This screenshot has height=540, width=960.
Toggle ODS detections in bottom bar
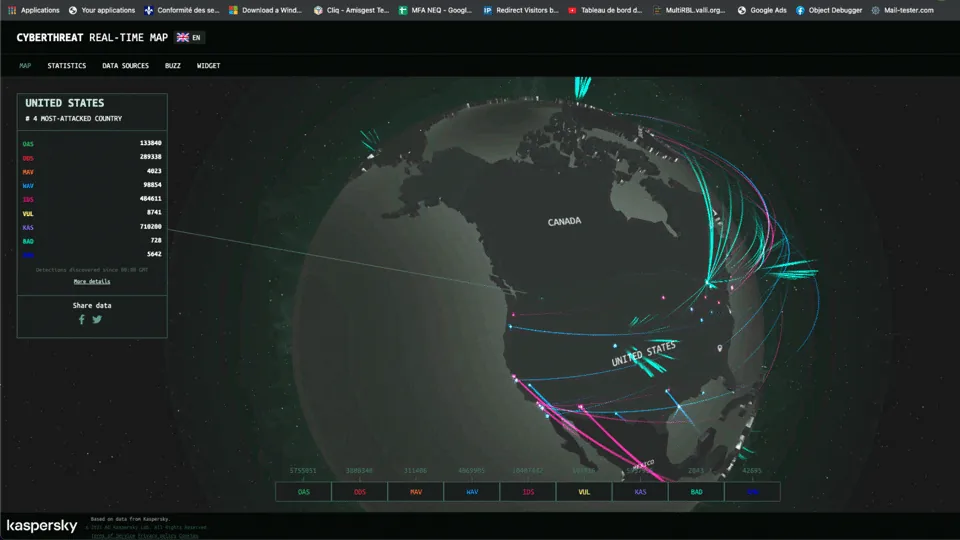tap(359, 492)
